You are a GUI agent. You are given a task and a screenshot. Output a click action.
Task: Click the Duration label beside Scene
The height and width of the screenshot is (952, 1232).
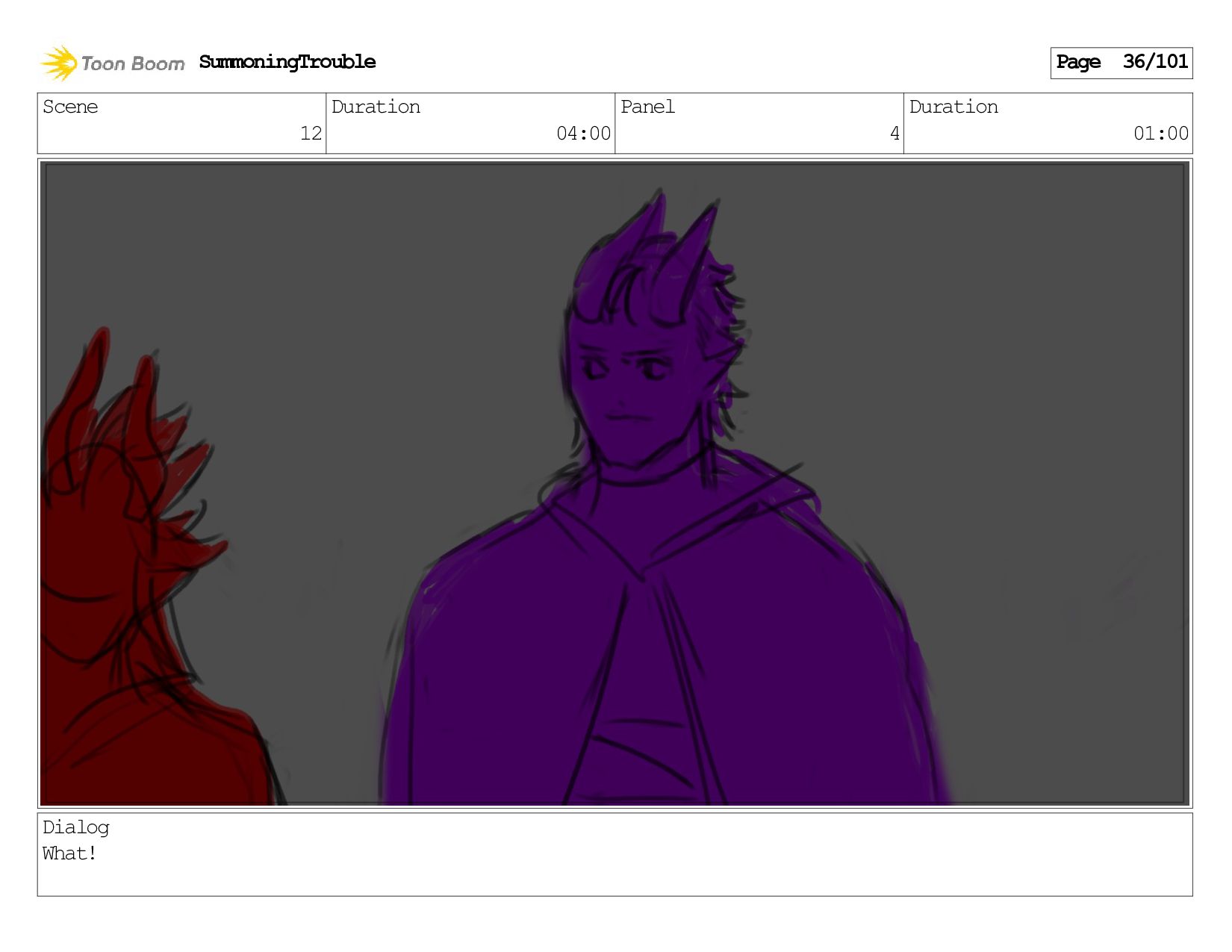(x=376, y=107)
